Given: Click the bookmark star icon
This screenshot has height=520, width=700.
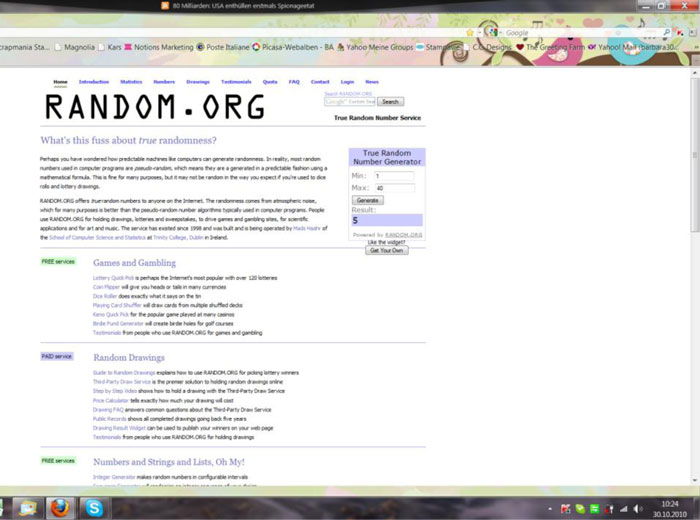Looking at the screenshot, I should point(470,33).
